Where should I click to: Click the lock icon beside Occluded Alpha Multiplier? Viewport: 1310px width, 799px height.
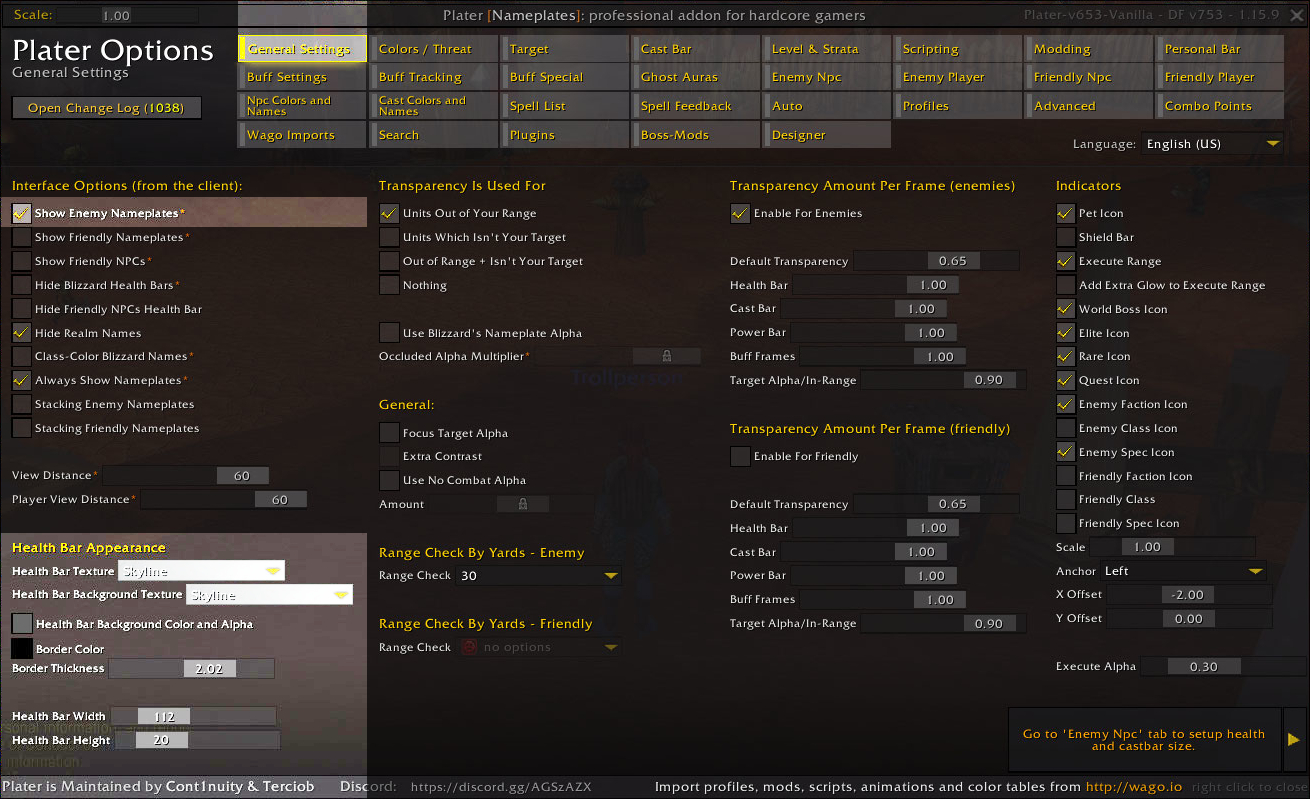click(x=667, y=356)
